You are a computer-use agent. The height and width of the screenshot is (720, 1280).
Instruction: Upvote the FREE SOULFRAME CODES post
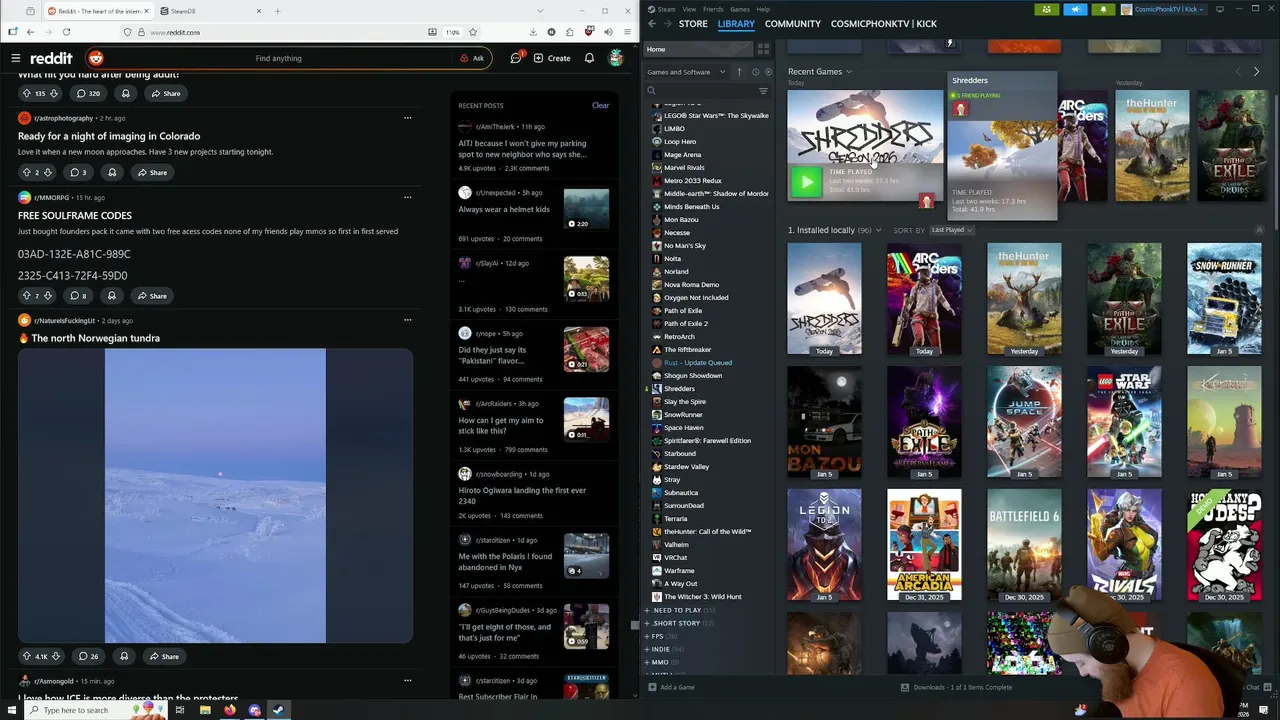[26, 295]
